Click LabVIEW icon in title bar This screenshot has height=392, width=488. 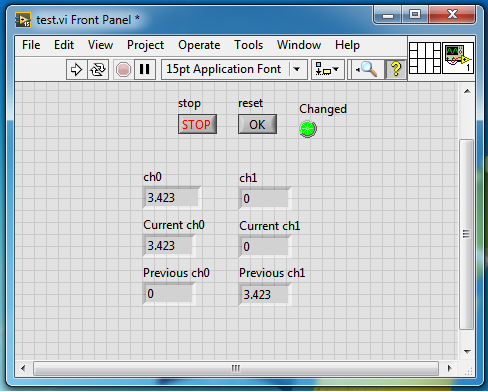click(23, 20)
